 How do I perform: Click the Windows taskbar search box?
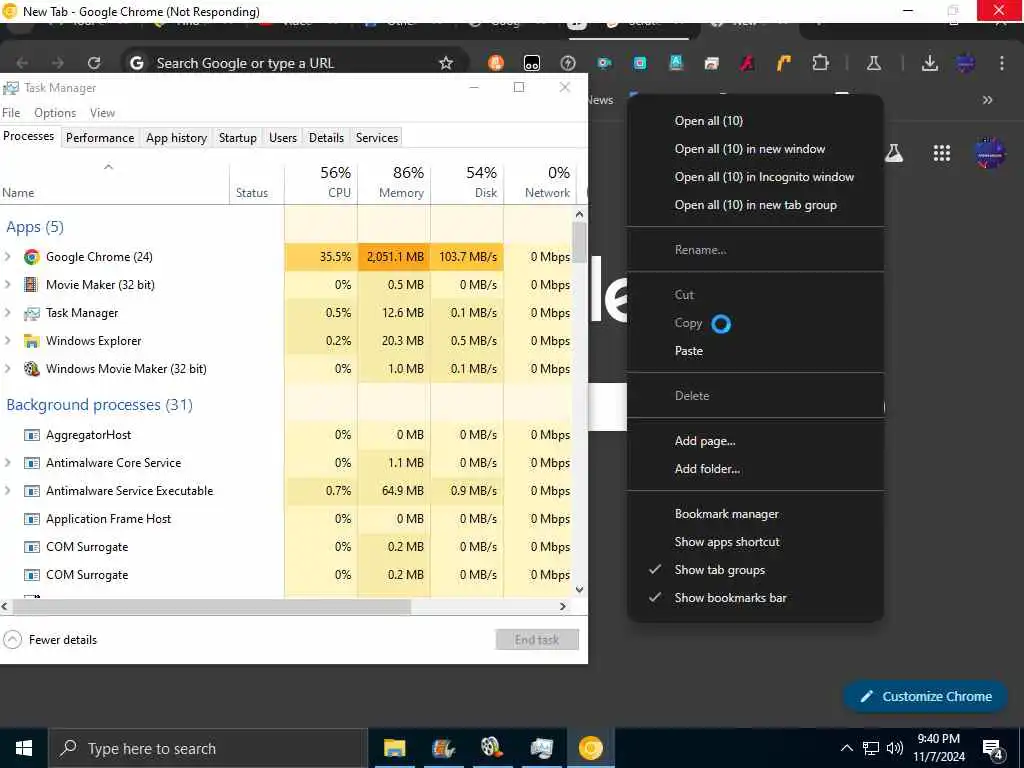[x=208, y=748]
